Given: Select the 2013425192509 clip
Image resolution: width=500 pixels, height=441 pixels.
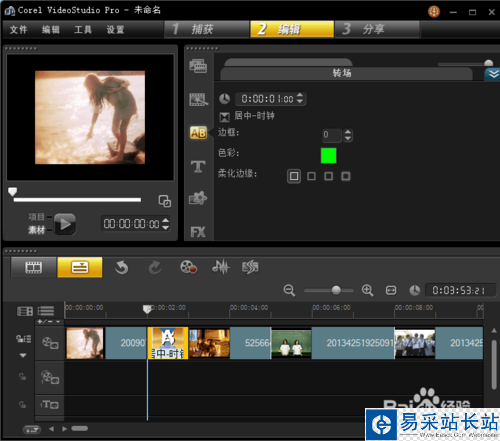Looking at the screenshot, I should 333,343.
